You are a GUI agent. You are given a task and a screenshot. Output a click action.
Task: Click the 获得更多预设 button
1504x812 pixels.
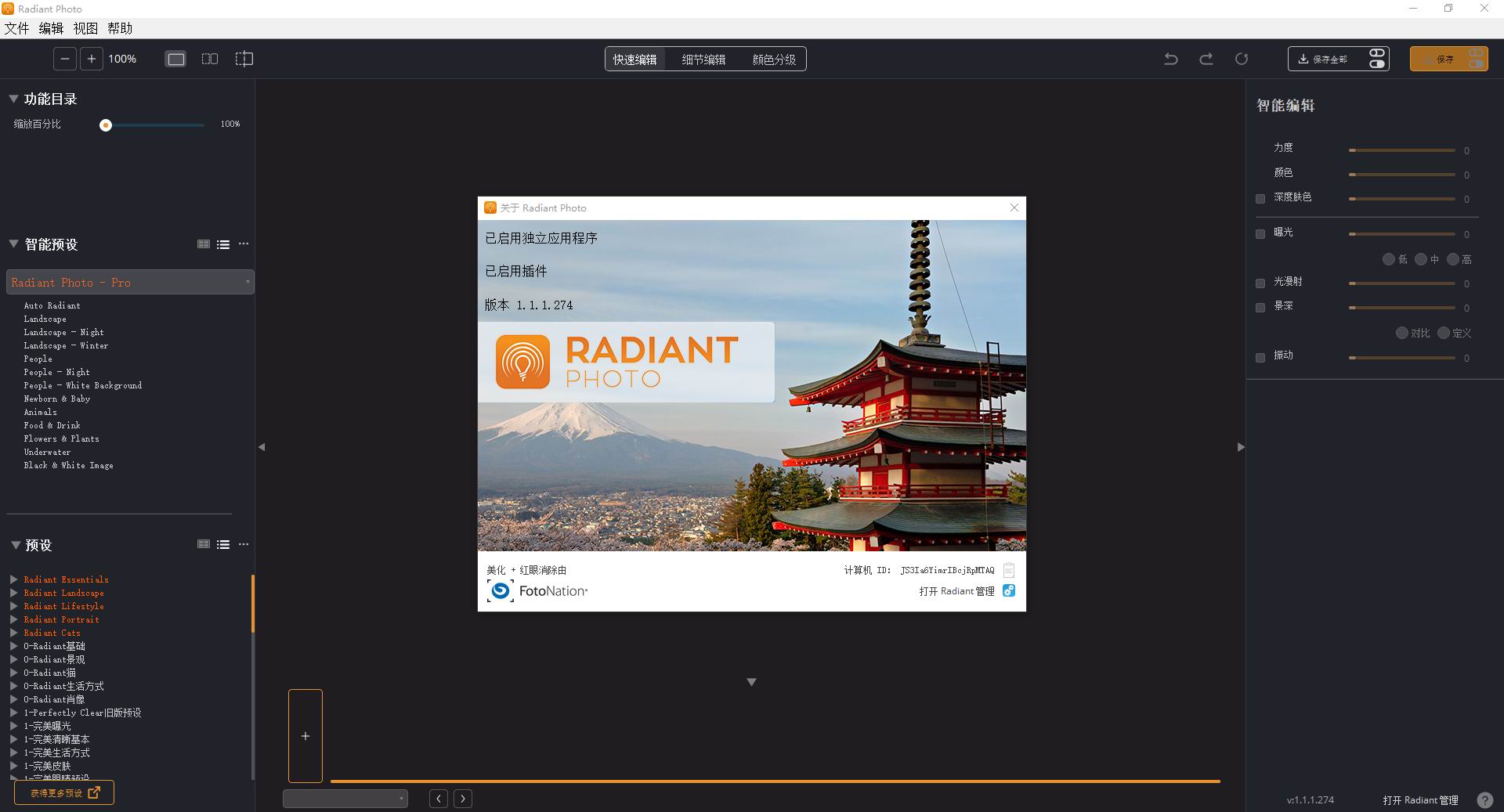pyautogui.click(x=64, y=792)
